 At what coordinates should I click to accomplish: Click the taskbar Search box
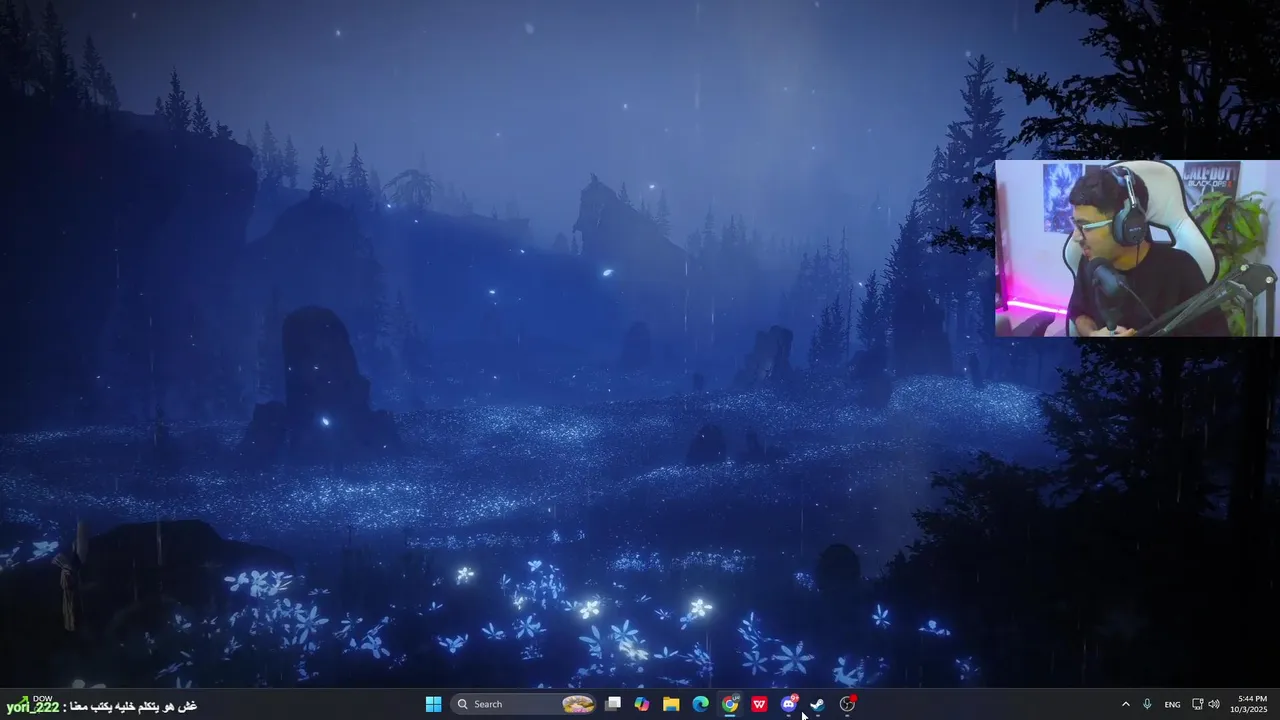click(x=524, y=704)
